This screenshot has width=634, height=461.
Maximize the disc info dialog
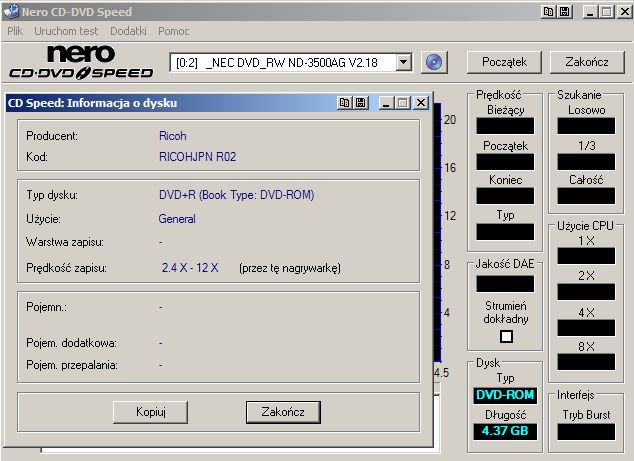(402, 103)
